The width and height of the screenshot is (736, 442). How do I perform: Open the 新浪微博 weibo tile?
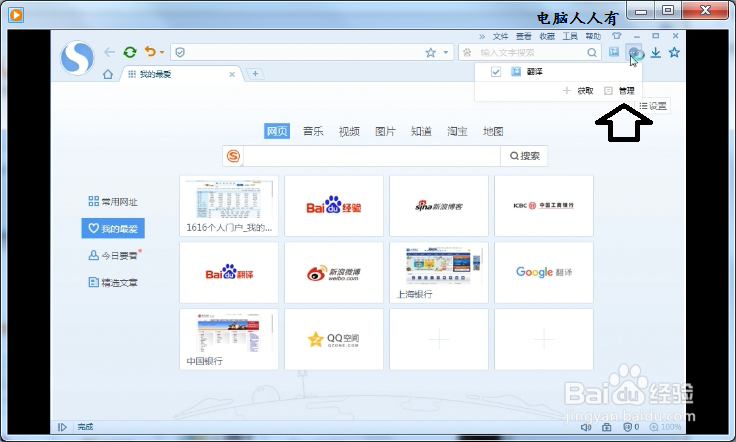point(334,273)
